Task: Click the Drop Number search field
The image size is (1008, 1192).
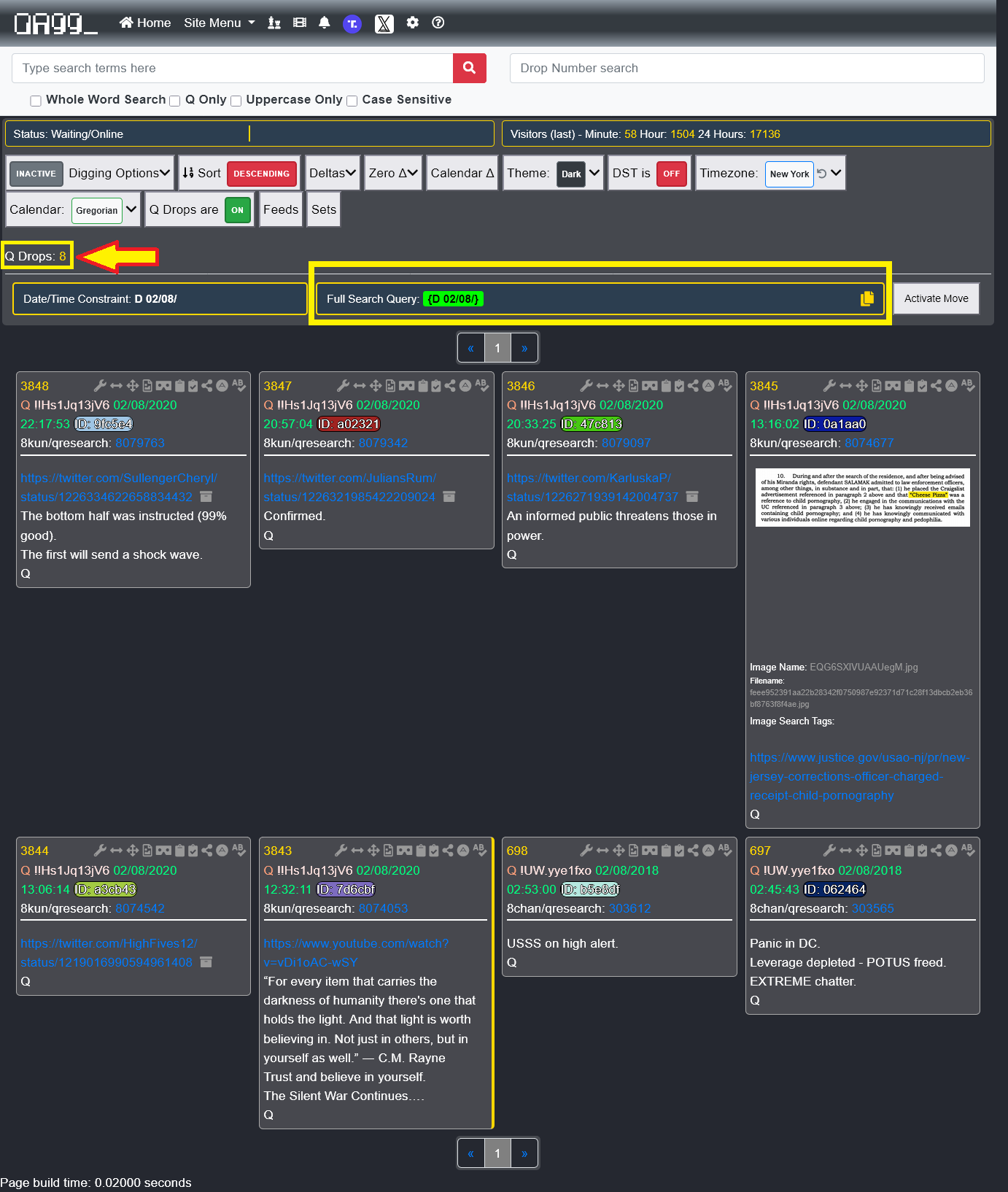Action: point(746,68)
